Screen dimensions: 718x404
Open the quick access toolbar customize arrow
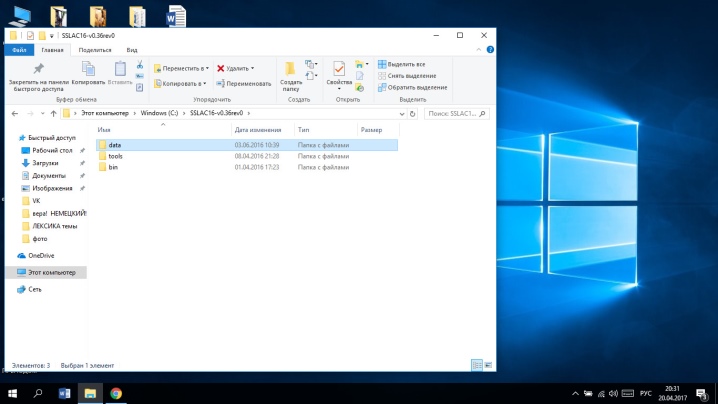coord(52,36)
